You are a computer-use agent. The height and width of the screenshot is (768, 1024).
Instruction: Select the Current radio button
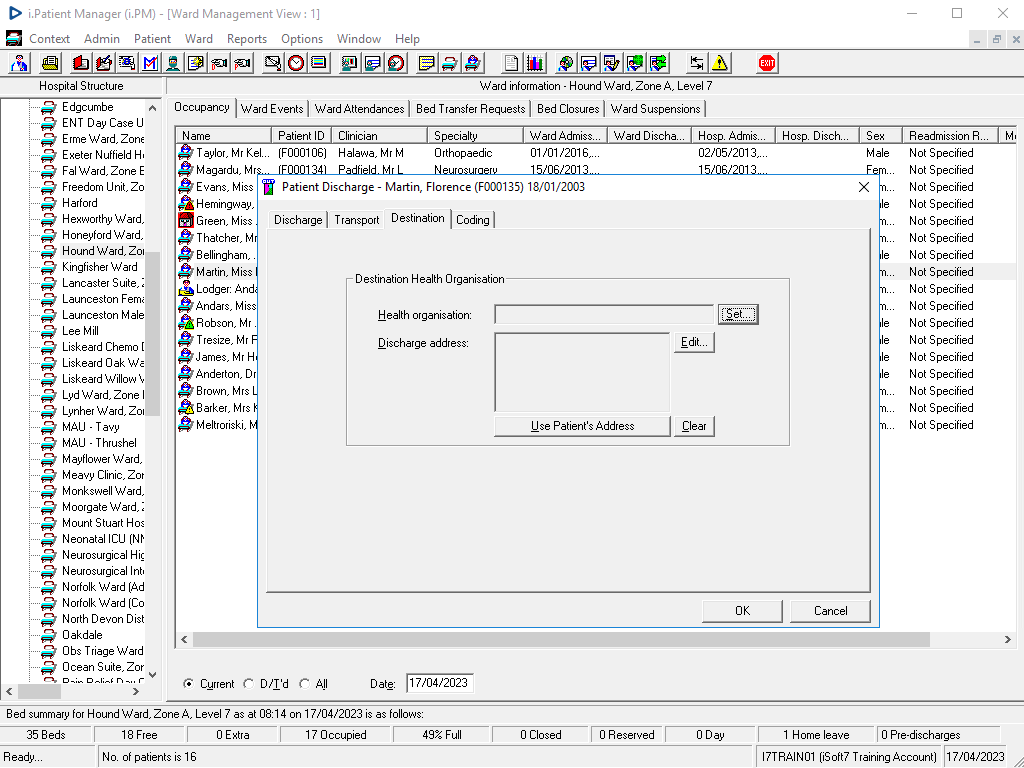point(189,684)
